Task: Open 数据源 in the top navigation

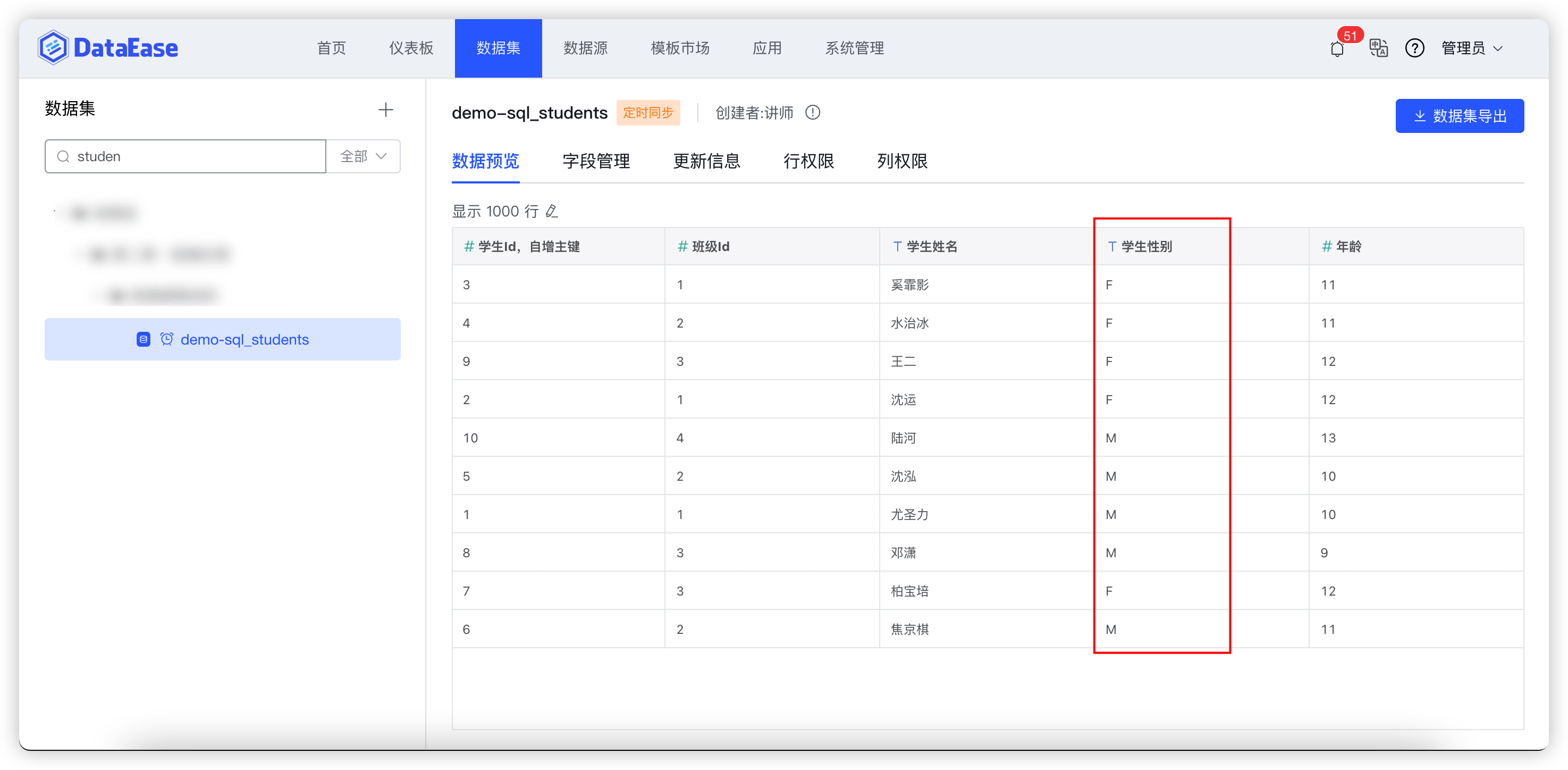Action: tap(586, 48)
